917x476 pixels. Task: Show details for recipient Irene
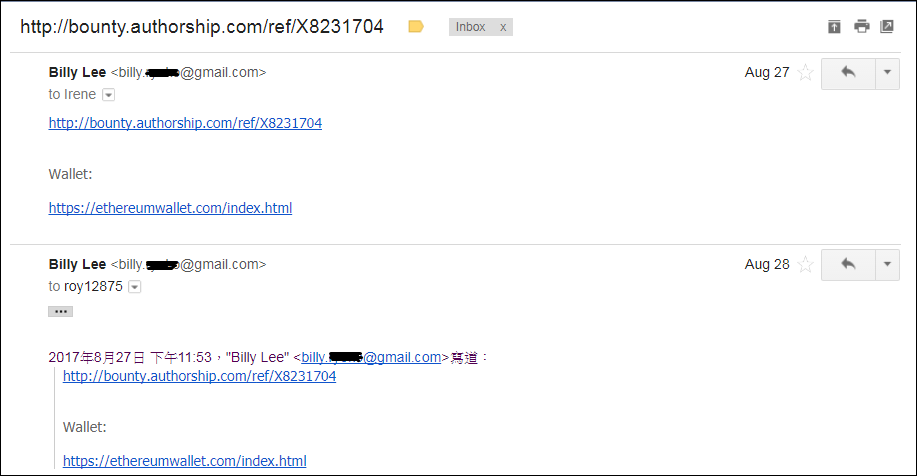click(x=109, y=95)
